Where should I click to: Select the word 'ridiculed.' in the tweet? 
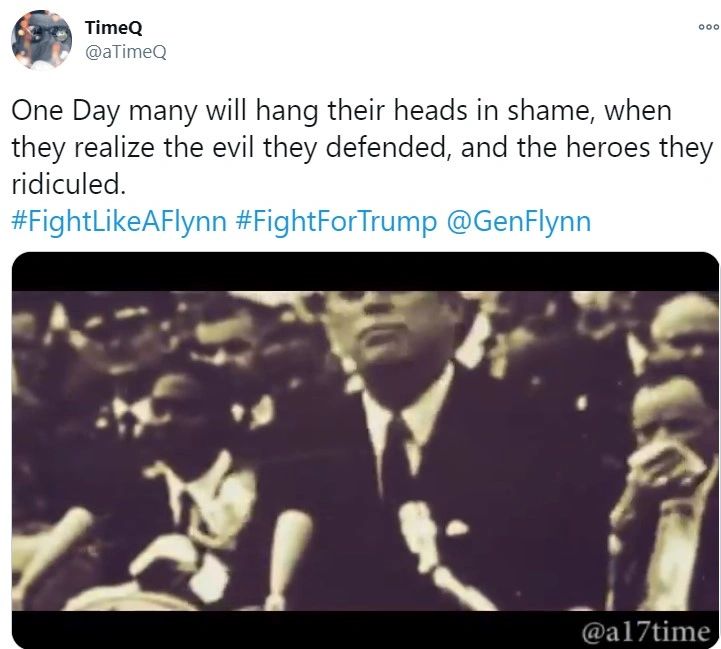pyautogui.click(x=69, y=184)
